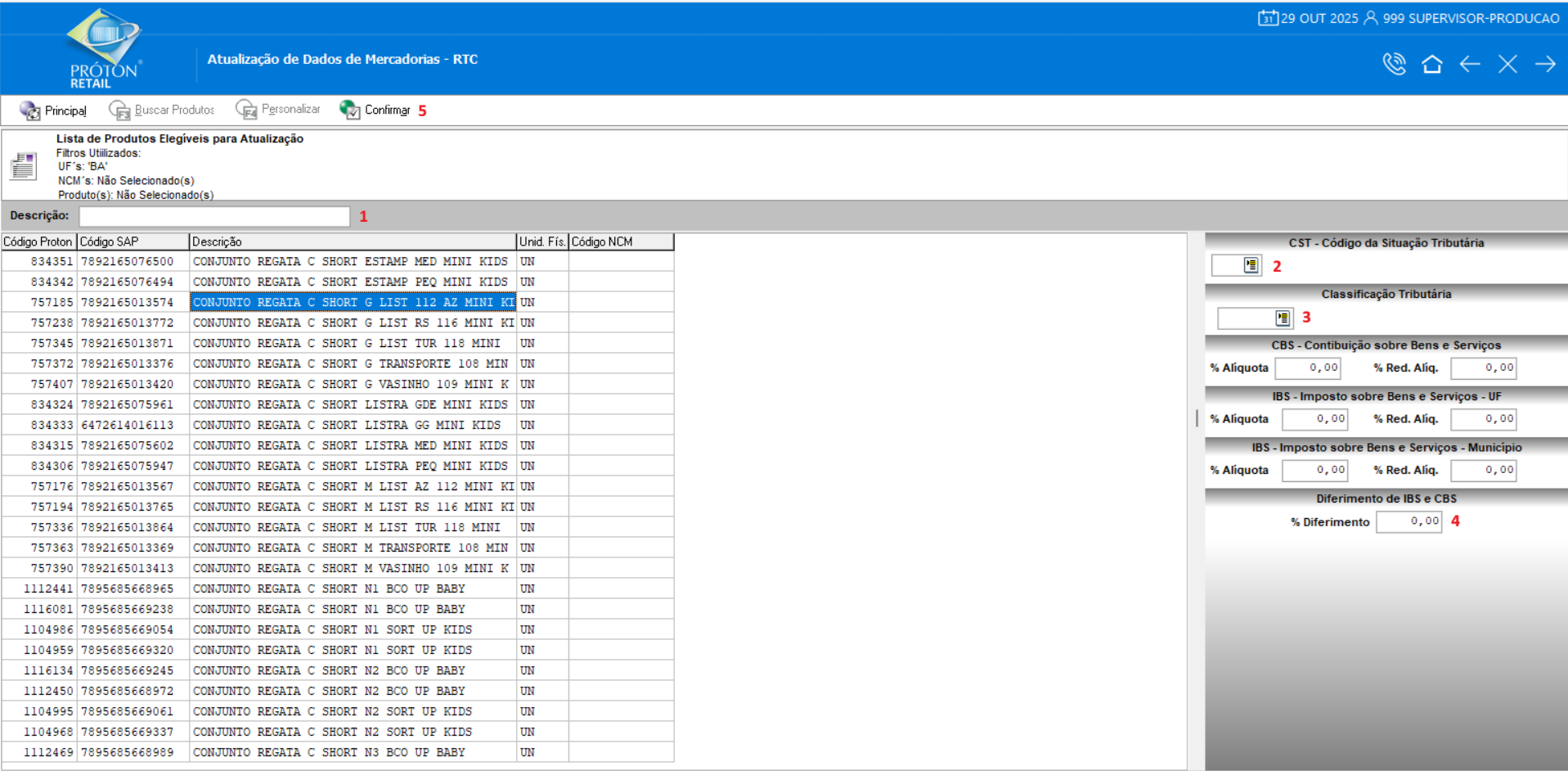Viewport: 1568px width, 771px height.
Task: Click the CBS % Alíquota field
Action: (1308, 368)
